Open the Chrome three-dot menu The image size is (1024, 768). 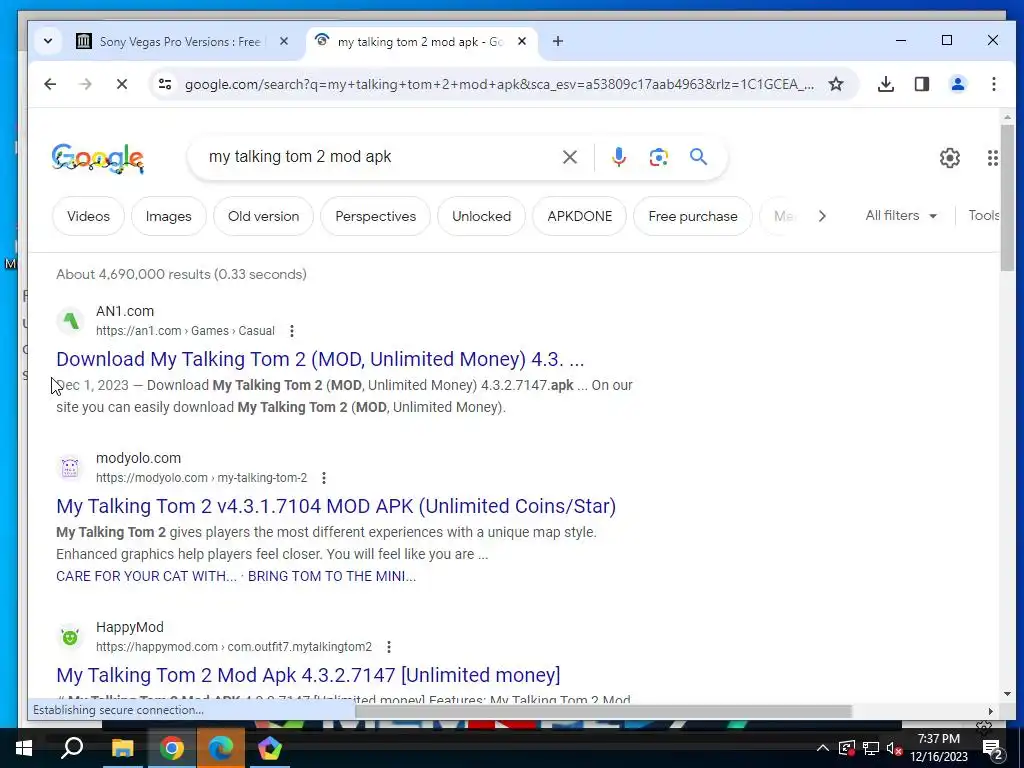pyautogui.click(x=993, y=84)
